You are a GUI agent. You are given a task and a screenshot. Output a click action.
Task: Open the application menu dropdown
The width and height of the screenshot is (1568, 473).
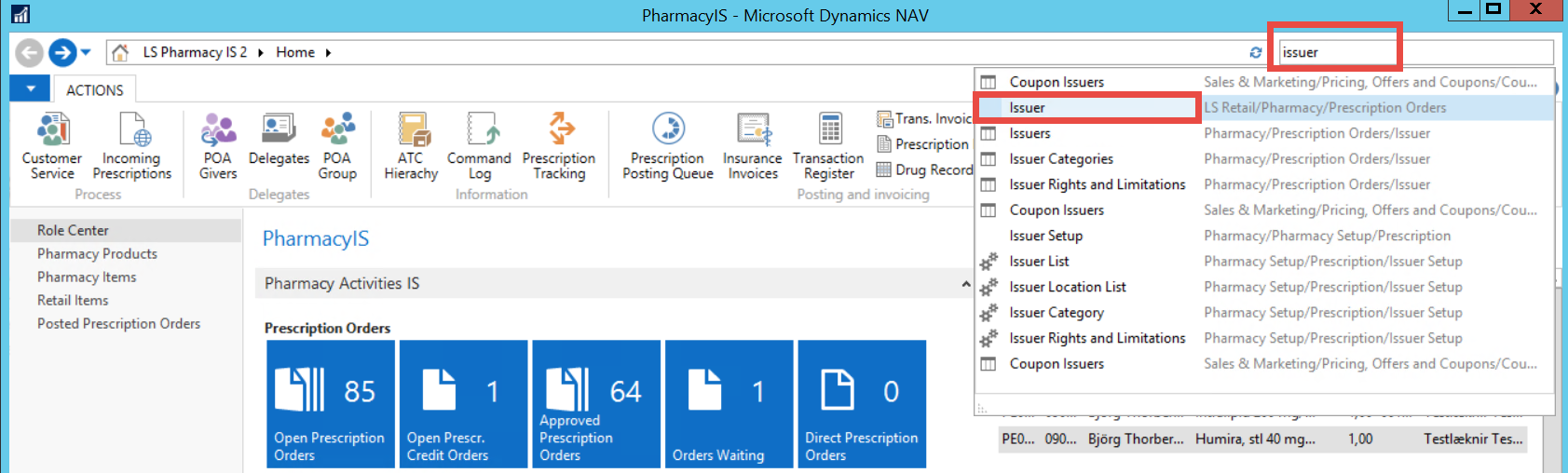point(32,88)
